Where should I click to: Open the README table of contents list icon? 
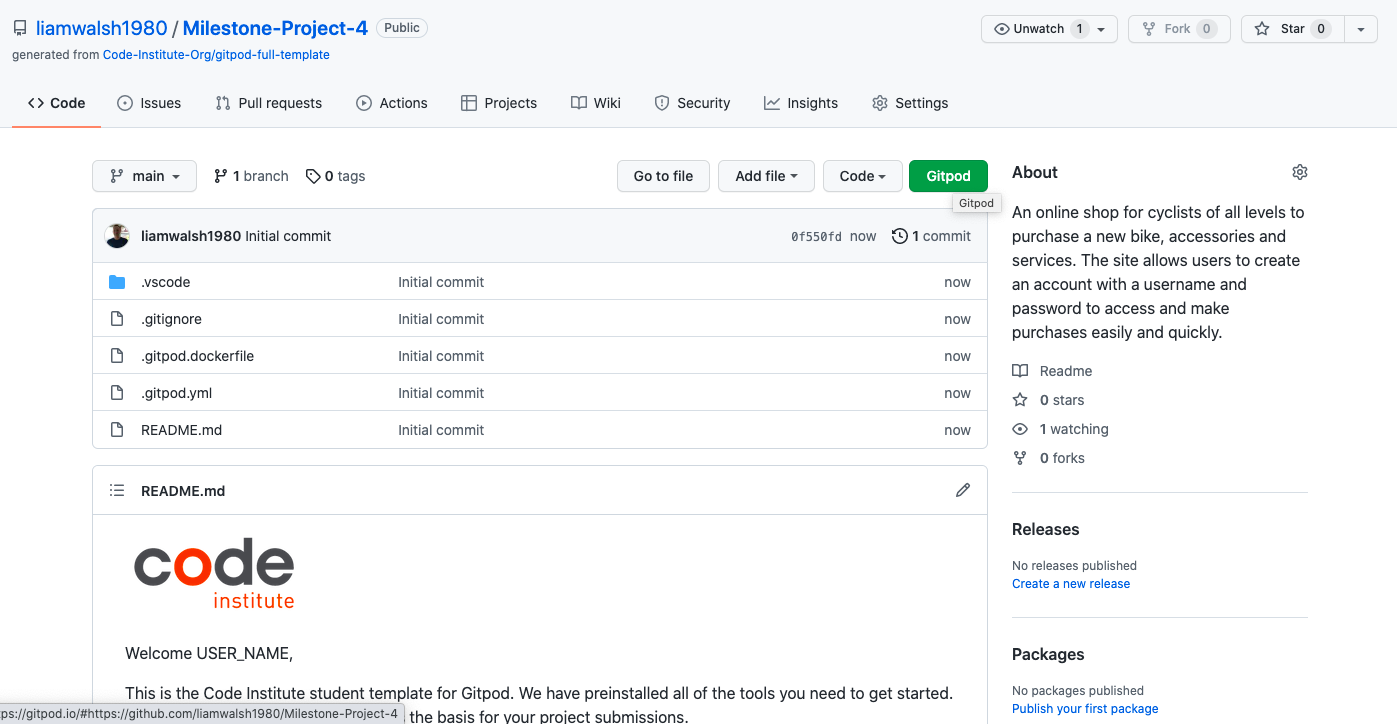[117, 490]
